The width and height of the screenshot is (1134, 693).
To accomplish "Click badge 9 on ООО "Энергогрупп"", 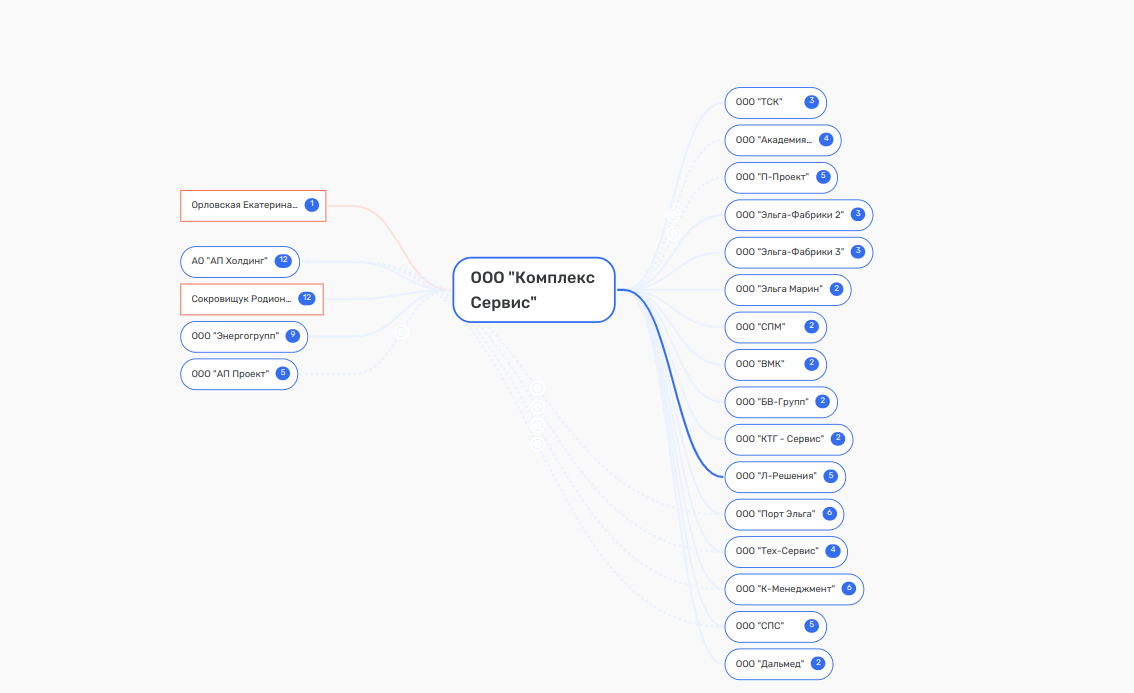I will point(293,336).
